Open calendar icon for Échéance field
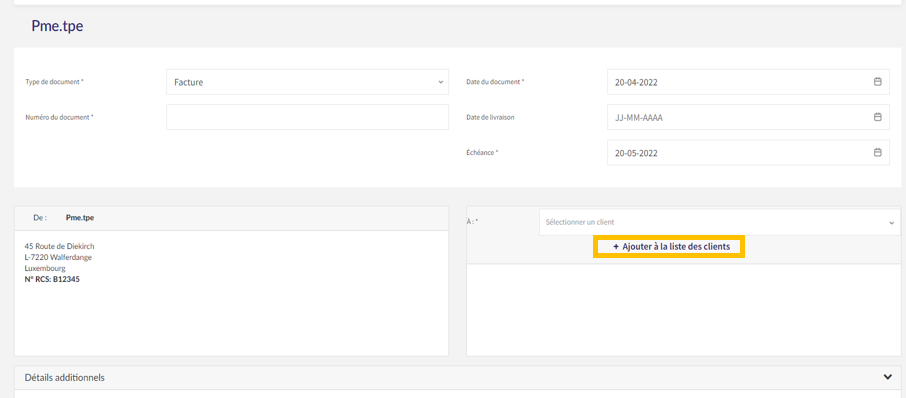Image resolution: width=906 pixels, height=398 pixels. [x=877, y=153]
